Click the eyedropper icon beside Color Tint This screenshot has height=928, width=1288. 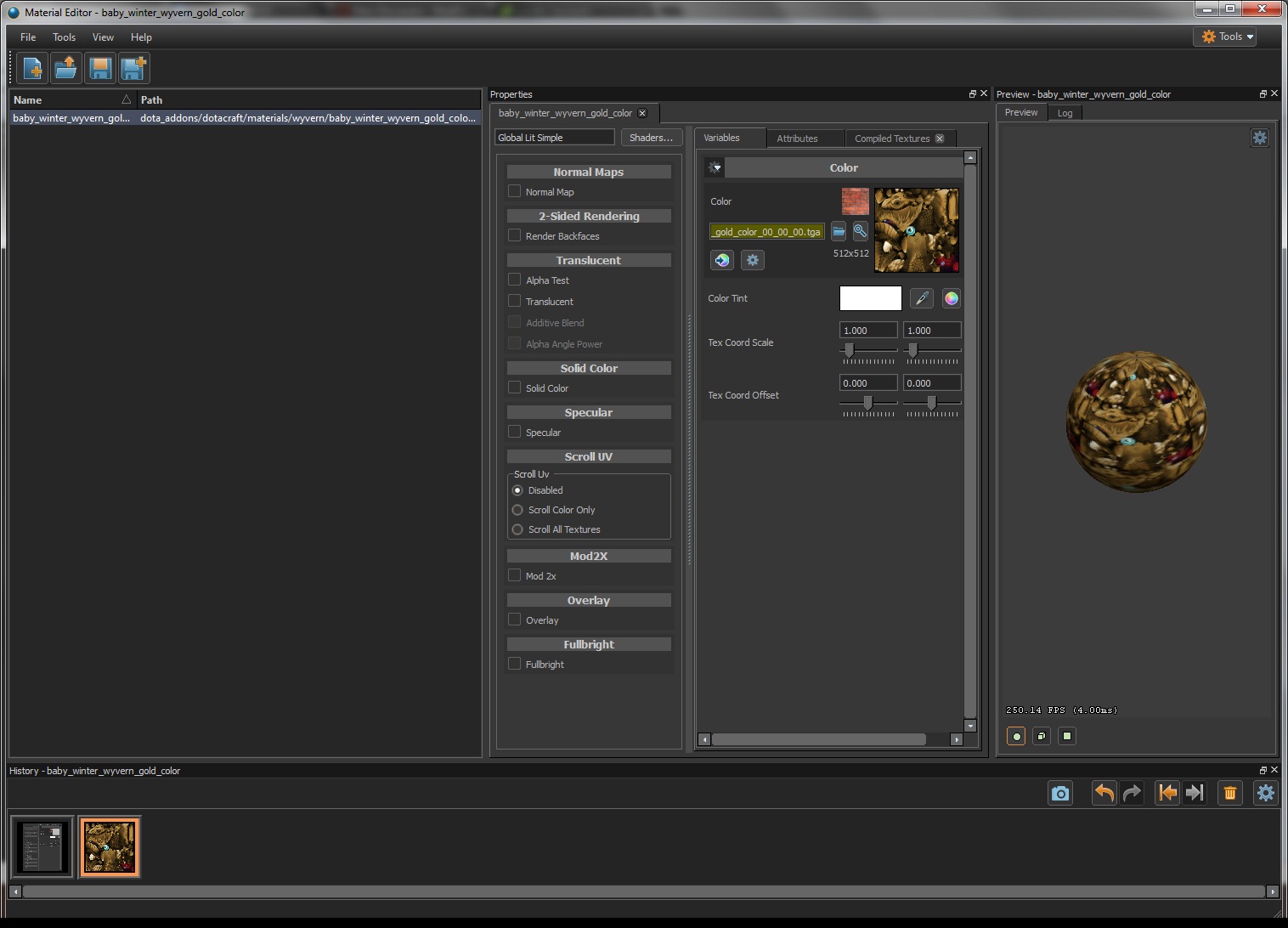point(921,298)
